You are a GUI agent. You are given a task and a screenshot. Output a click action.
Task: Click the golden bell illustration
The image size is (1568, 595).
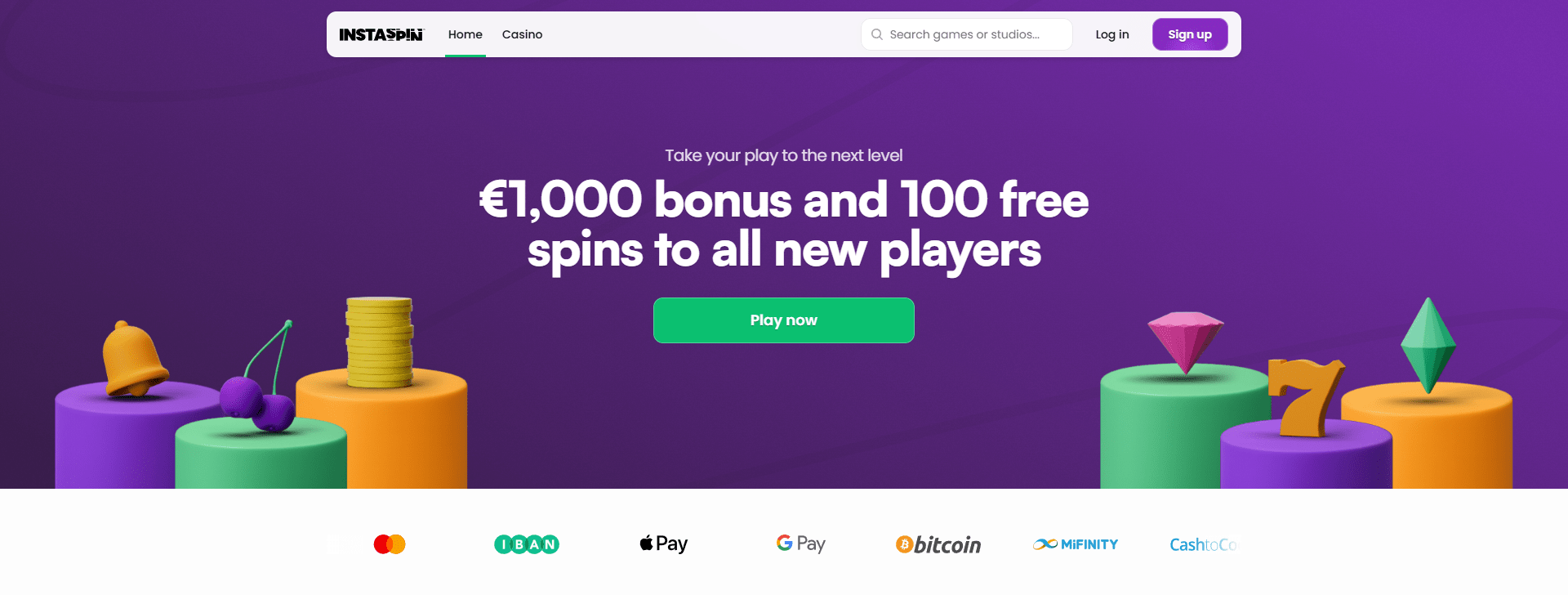point(132,360)
